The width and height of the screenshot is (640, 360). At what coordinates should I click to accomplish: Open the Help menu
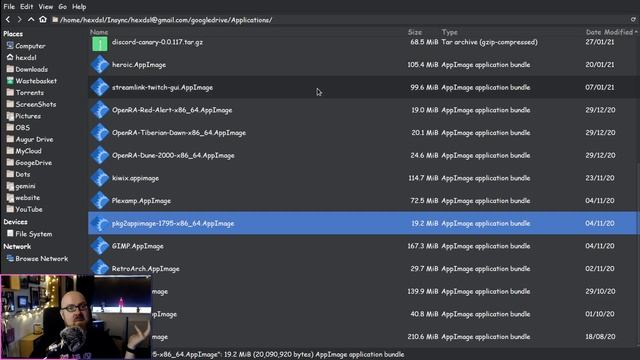pyautogui.click(x=79, y=7)
